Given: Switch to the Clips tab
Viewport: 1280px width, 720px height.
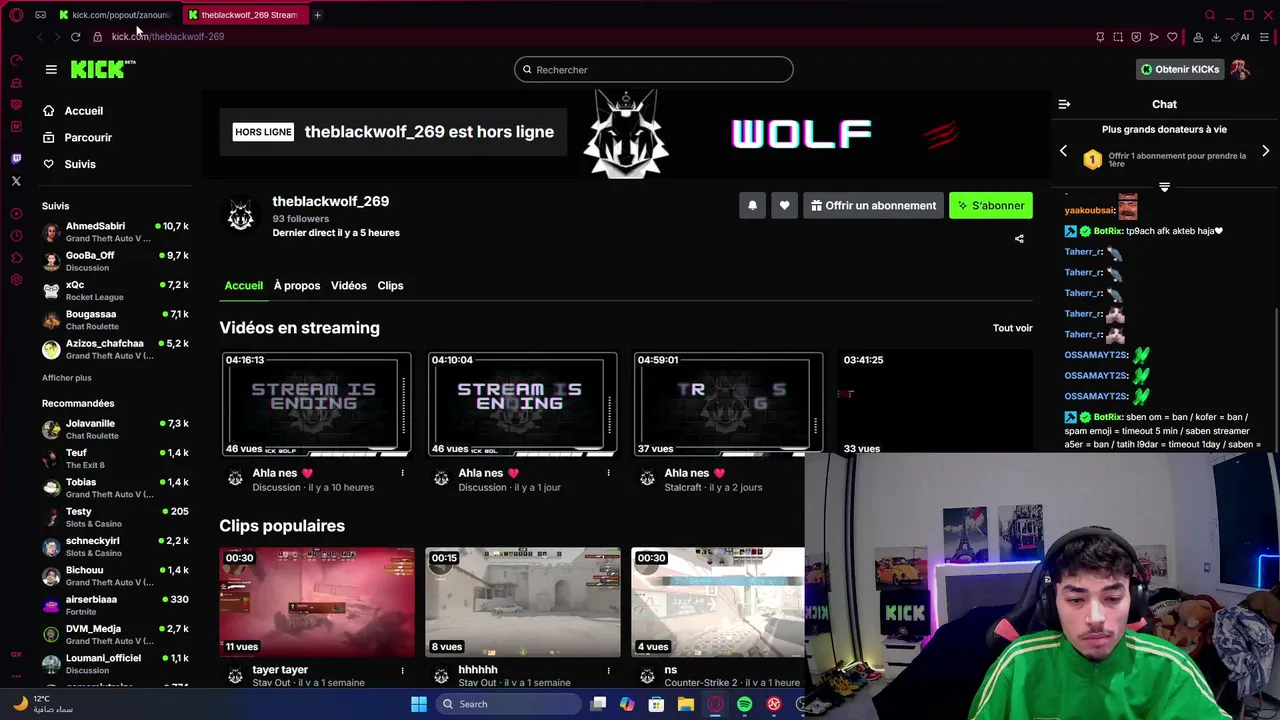Looking at the screenshot, I should 390,286.
